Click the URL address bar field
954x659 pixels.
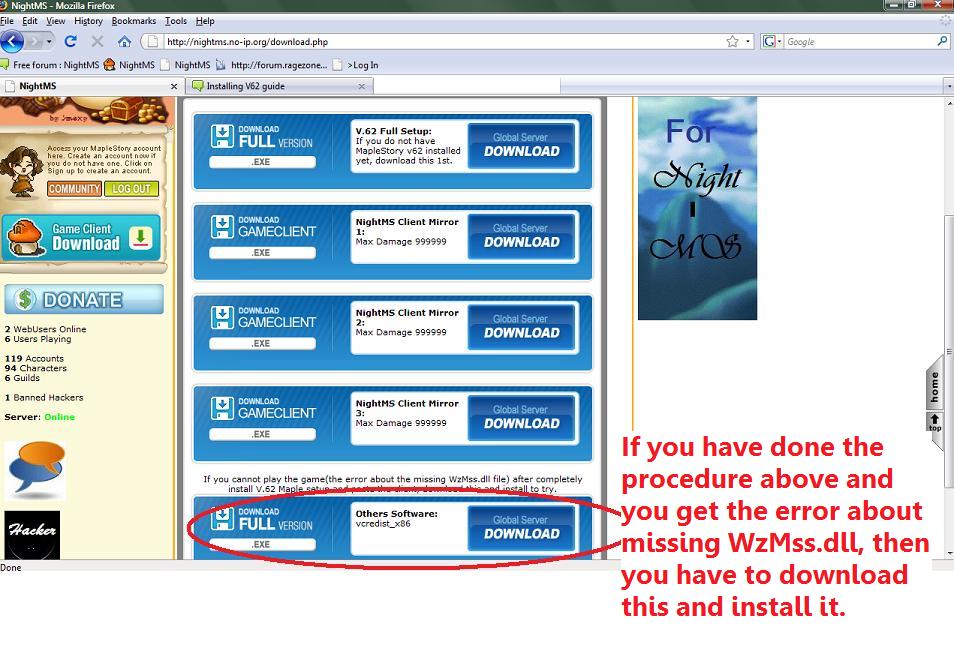[x=447, y=41]
